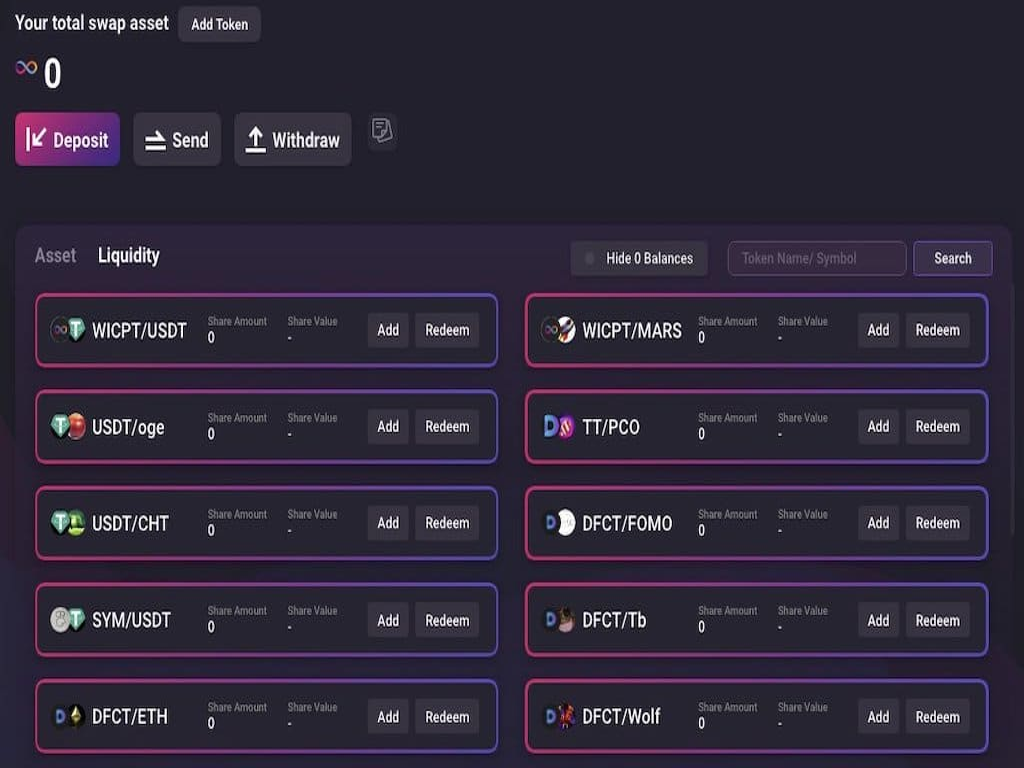Image resolution: width=1024 pixels, height=768 pixels.
Task: Click the infinity symbol beside total balance
Action: [x=26, y=68]
